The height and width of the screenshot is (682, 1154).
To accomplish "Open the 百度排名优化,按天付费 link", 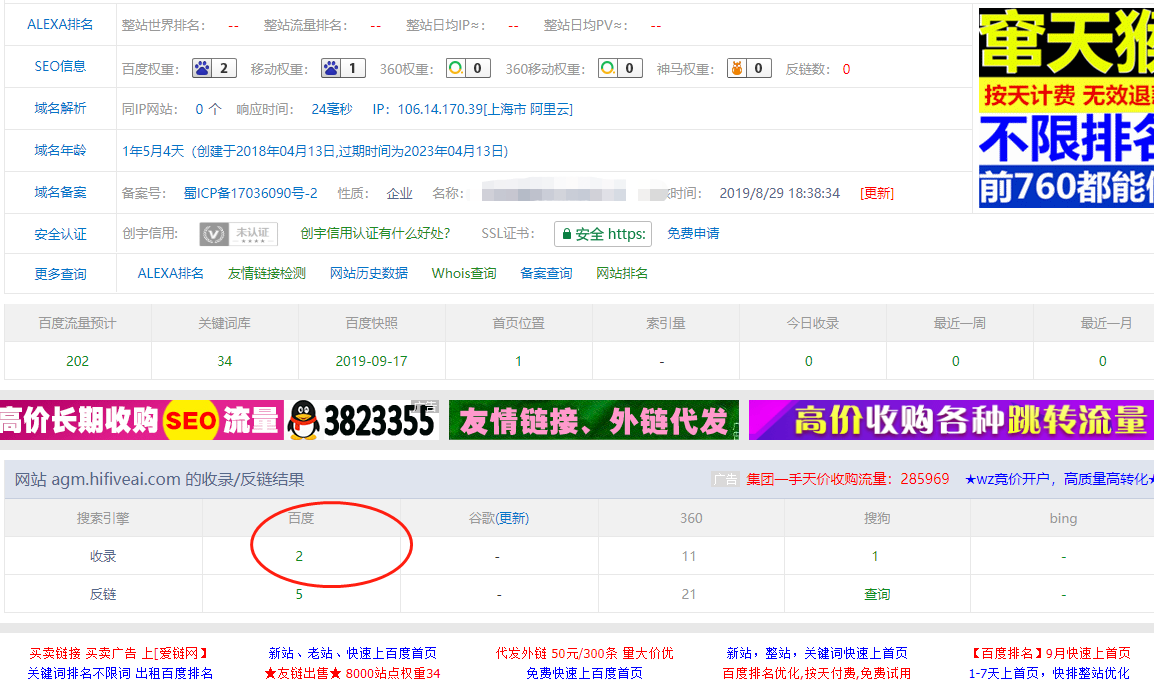I will pos(817,673).
